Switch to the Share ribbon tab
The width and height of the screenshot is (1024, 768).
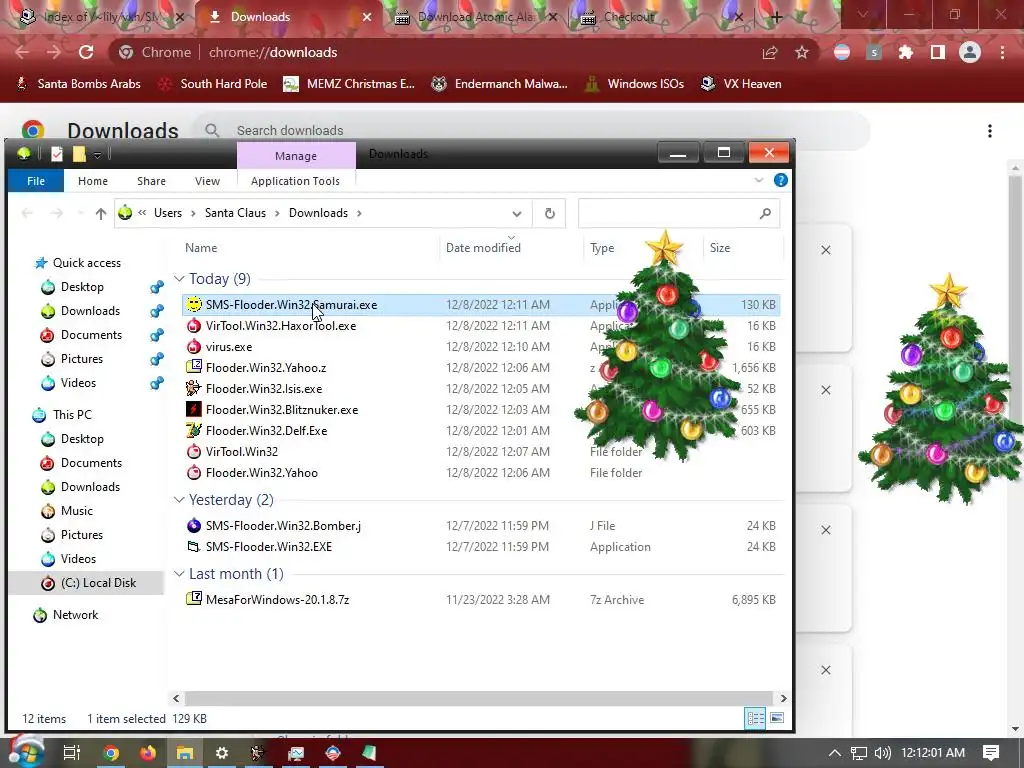(152, 181)
